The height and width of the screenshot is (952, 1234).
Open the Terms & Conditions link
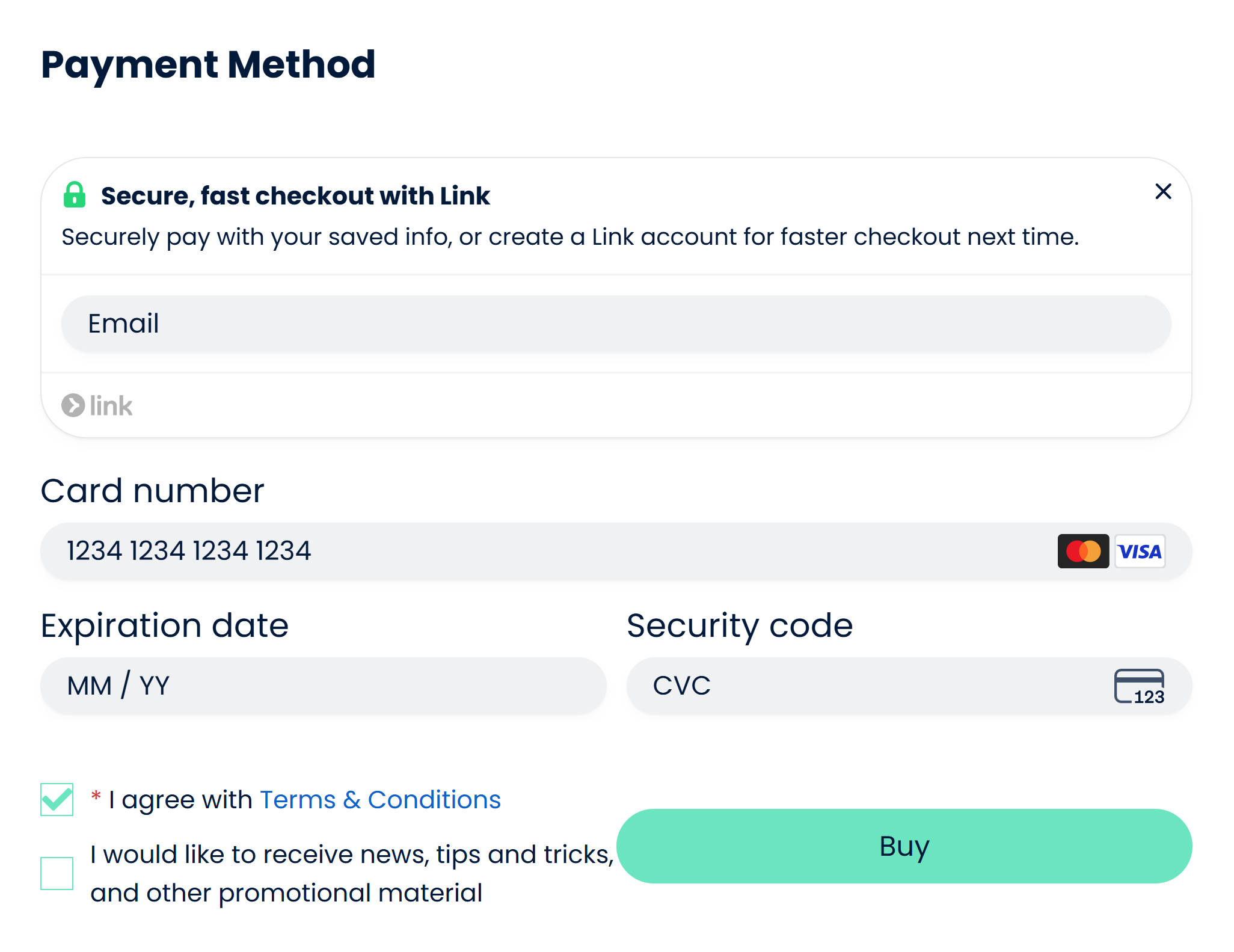tap(380, 800)
